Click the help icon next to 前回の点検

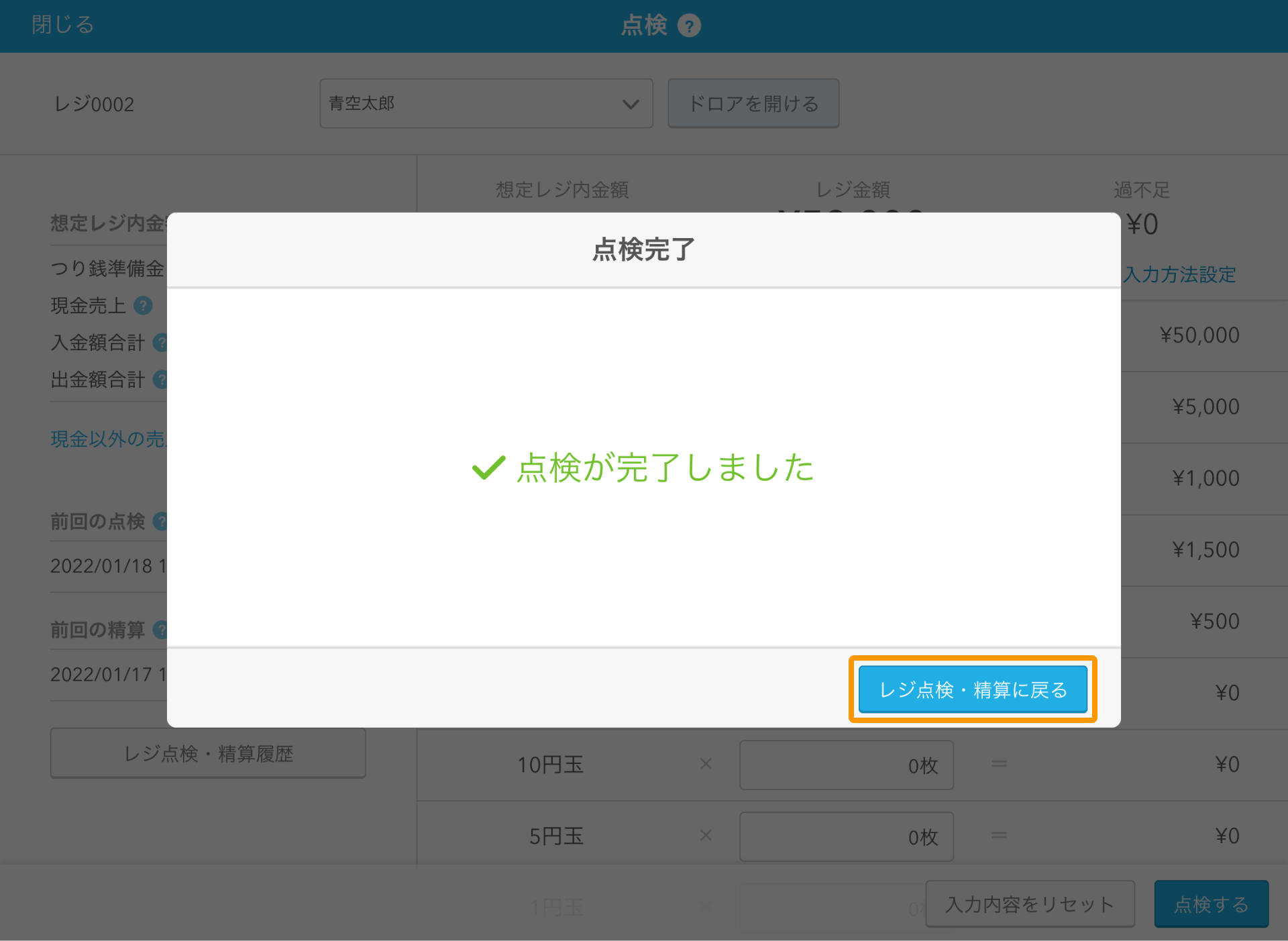click(x=160, y=521)
